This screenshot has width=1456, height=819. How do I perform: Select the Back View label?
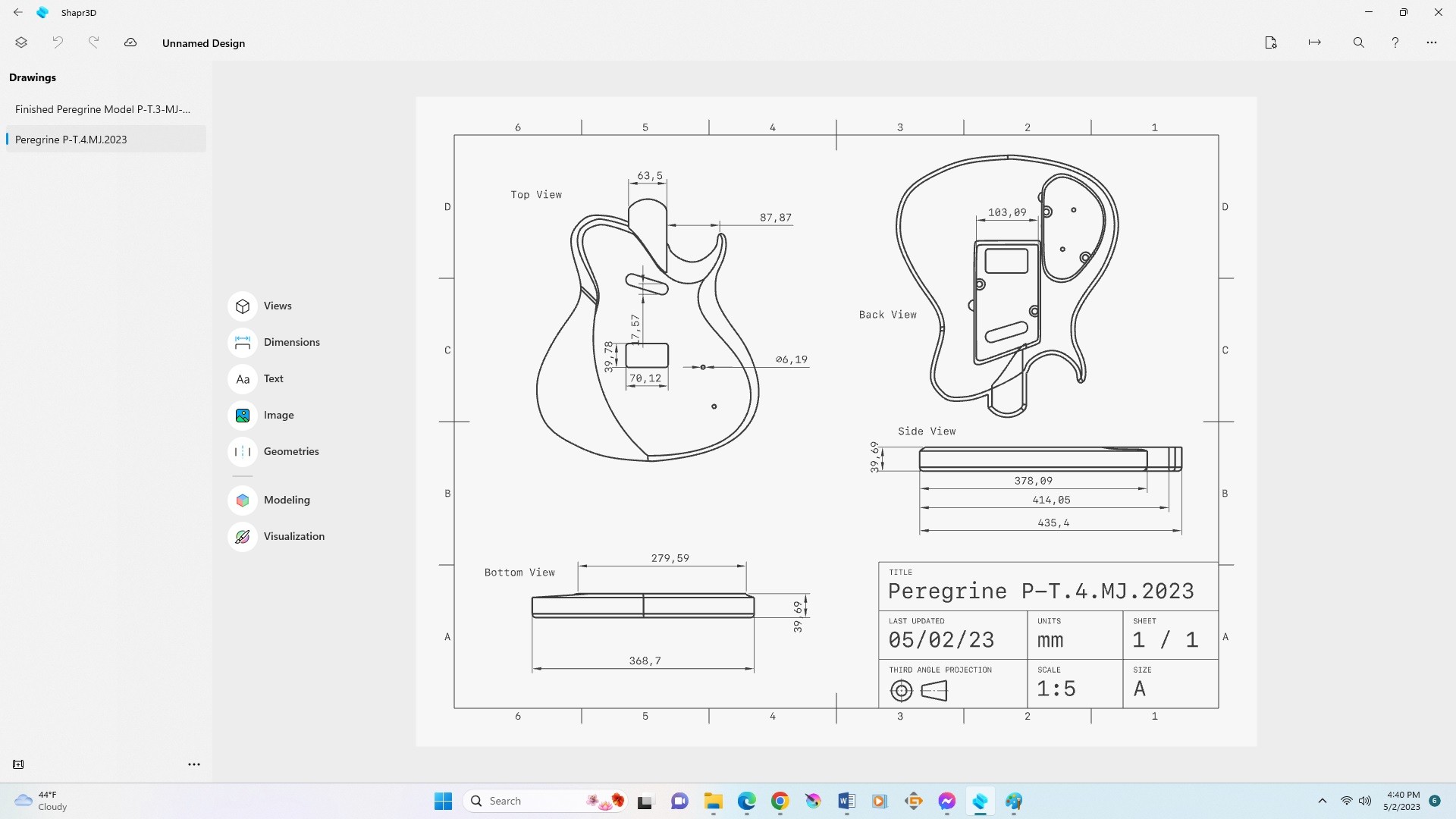[887, 315]
